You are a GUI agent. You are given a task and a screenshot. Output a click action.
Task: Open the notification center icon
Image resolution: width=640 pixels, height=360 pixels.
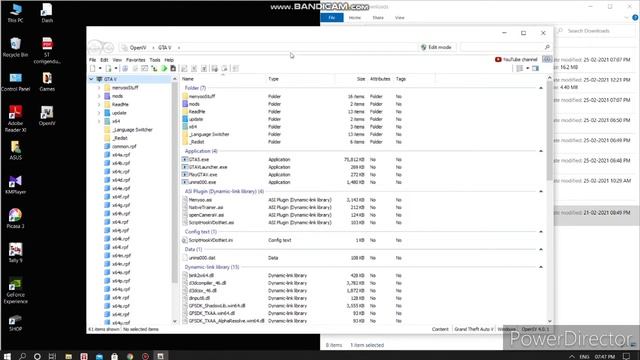(x=627, y=356)
